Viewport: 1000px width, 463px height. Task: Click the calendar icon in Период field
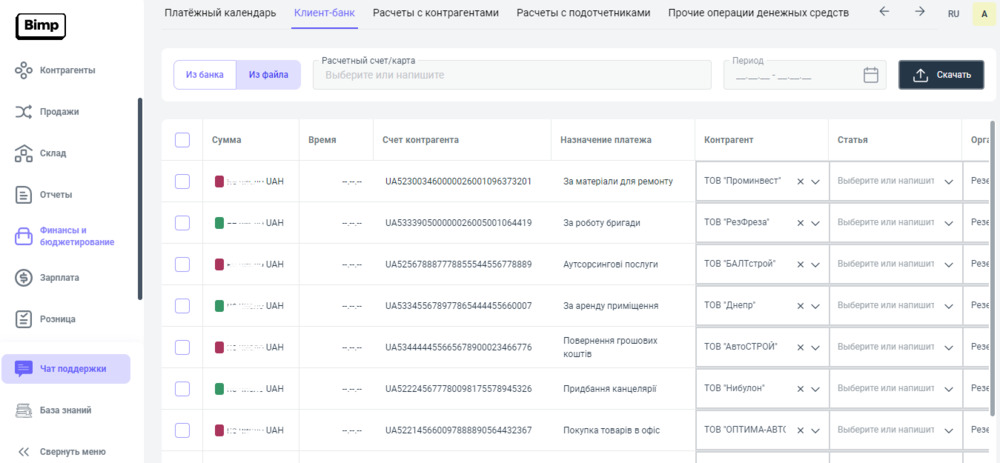click(x=870, y=75)
